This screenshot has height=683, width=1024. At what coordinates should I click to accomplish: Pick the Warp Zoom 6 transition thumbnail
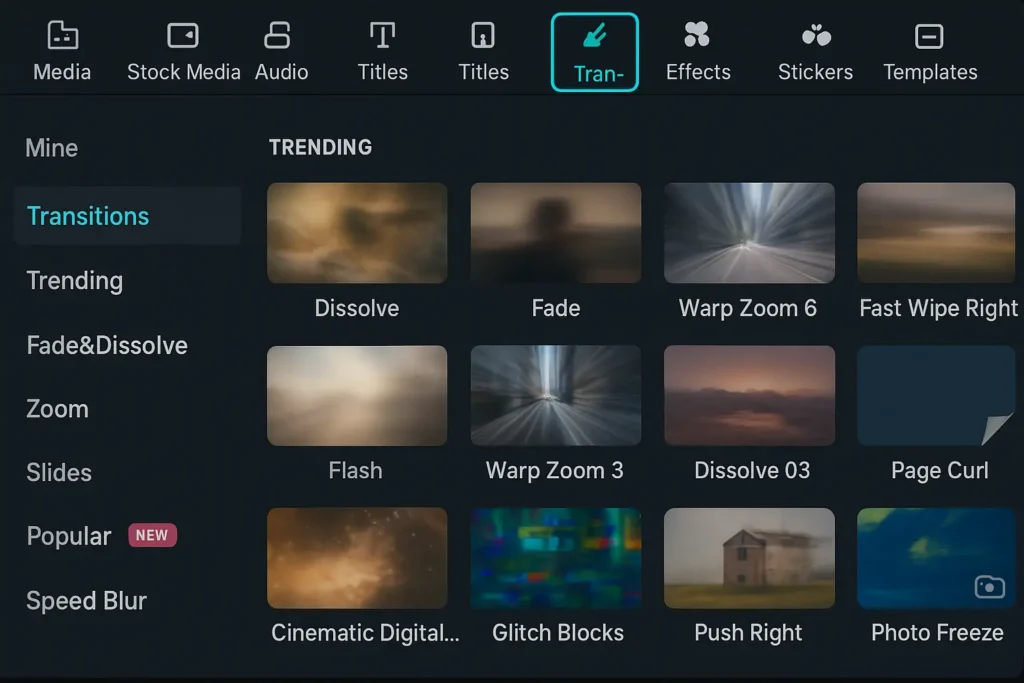tap(749, 233)
